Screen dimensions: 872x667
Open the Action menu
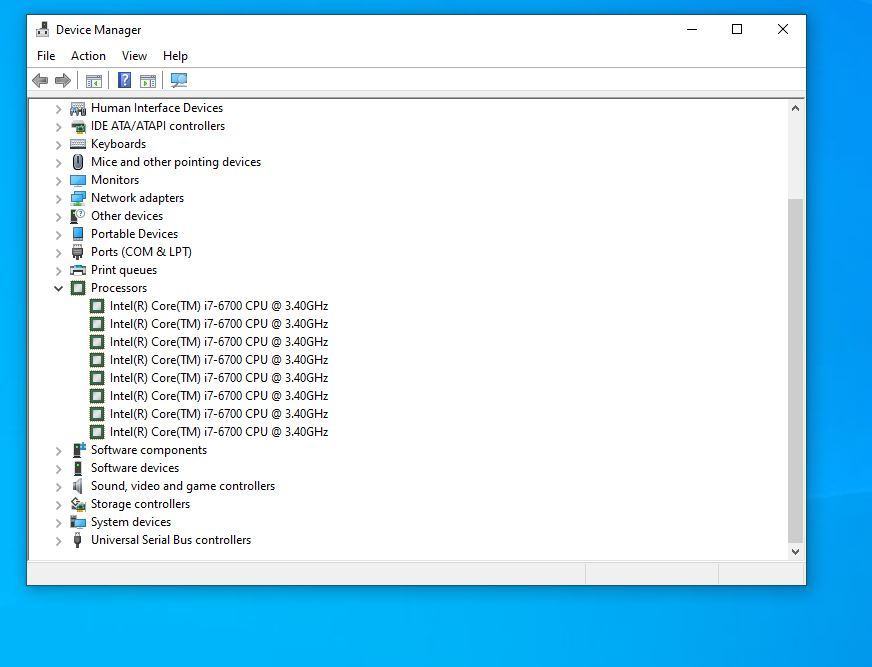[x=88, y=56]
